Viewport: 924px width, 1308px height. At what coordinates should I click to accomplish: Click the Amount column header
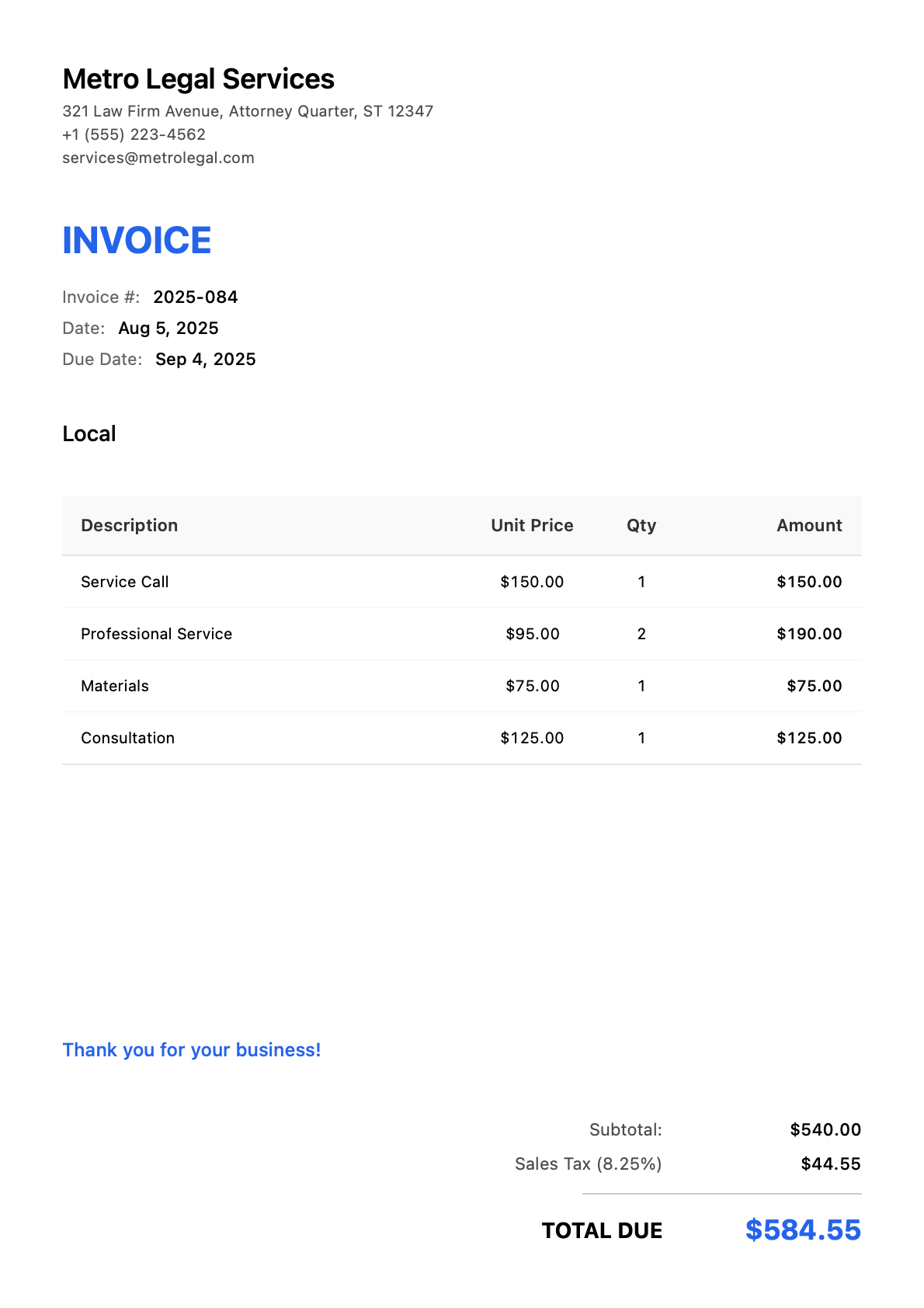[x=809, y=525]
